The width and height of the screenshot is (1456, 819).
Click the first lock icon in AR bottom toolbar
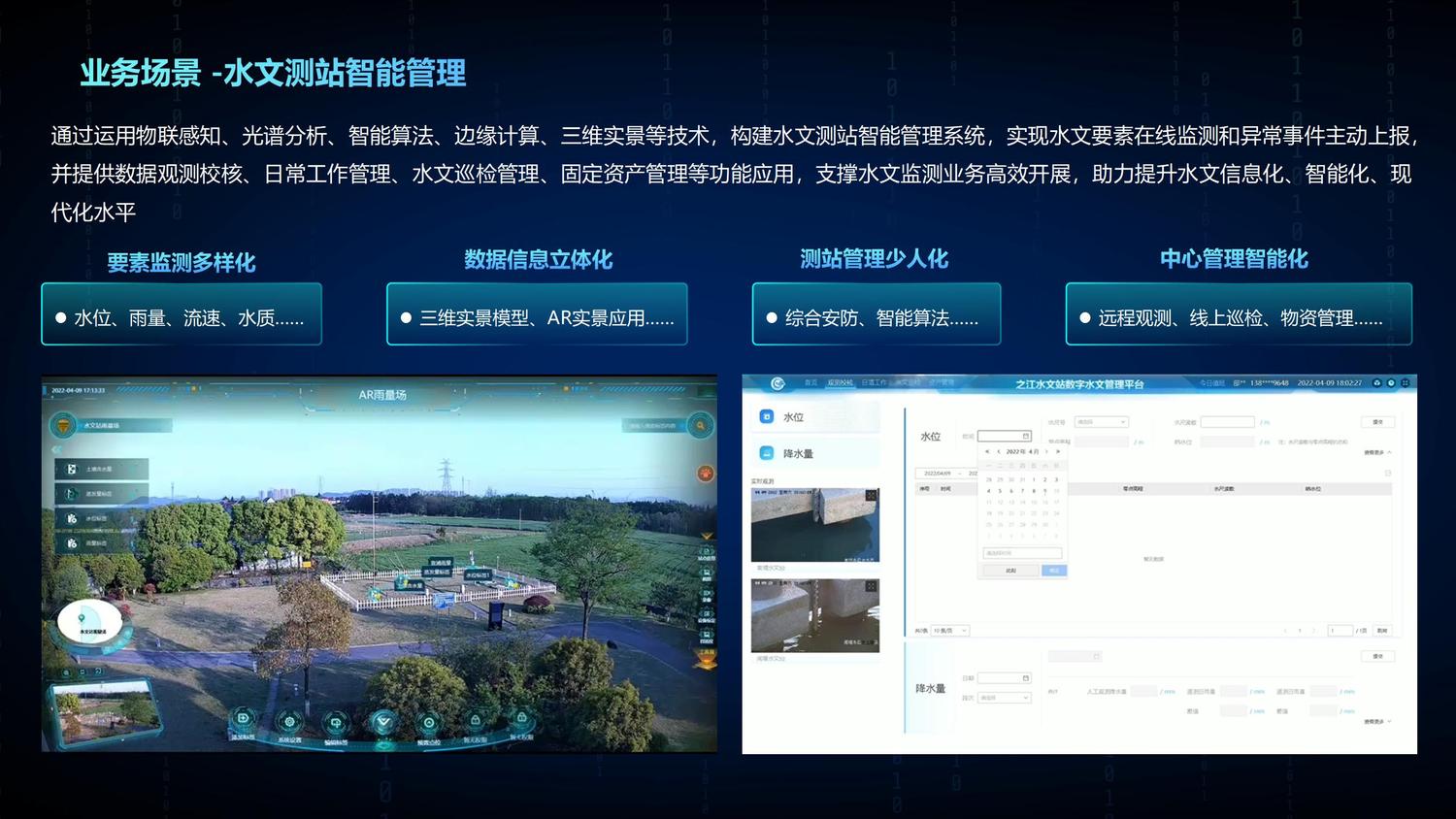tap(475, 721)
